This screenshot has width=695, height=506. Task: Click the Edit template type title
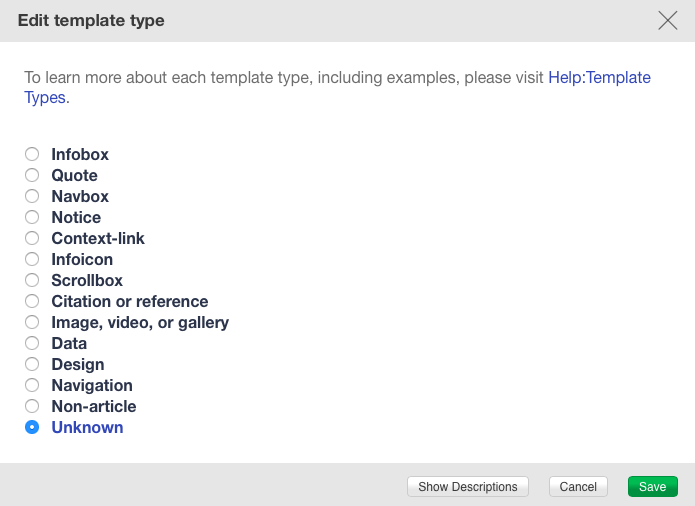91,20
